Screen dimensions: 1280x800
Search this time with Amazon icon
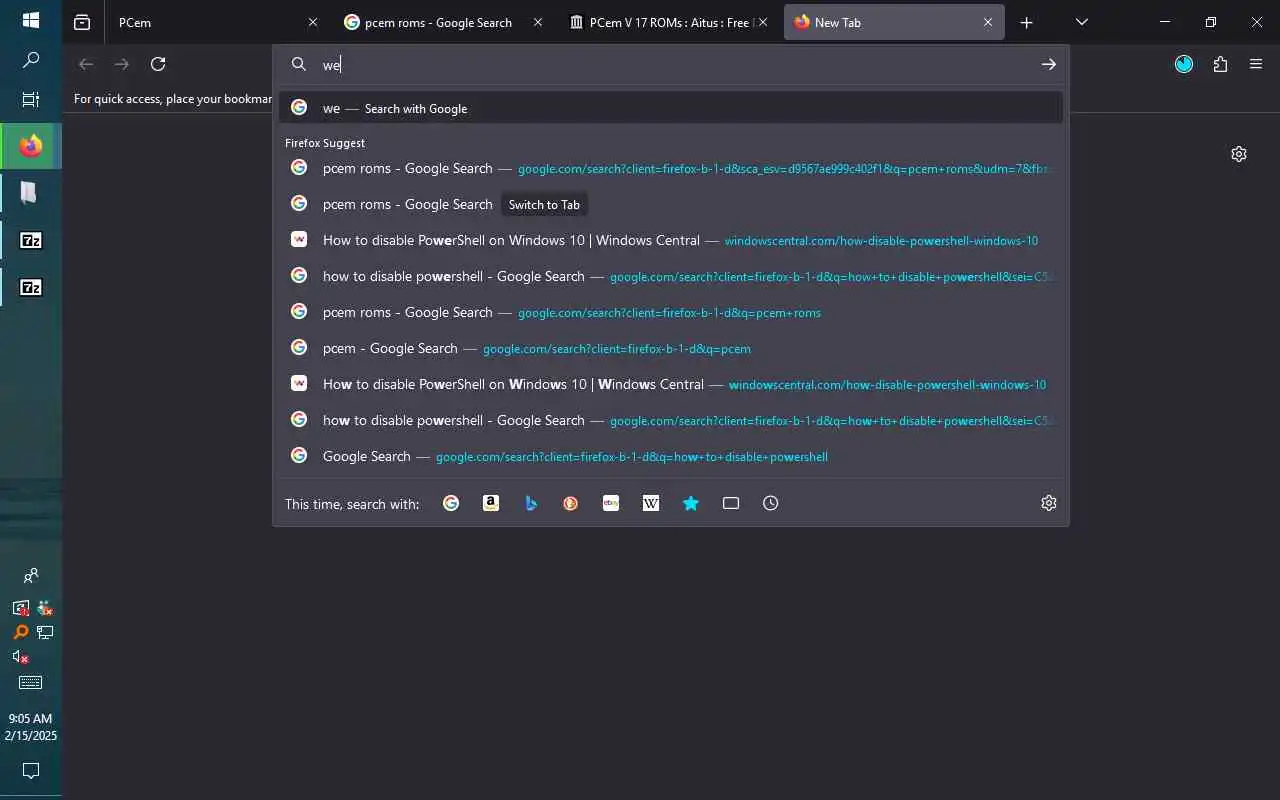click(x=491, y=503)
